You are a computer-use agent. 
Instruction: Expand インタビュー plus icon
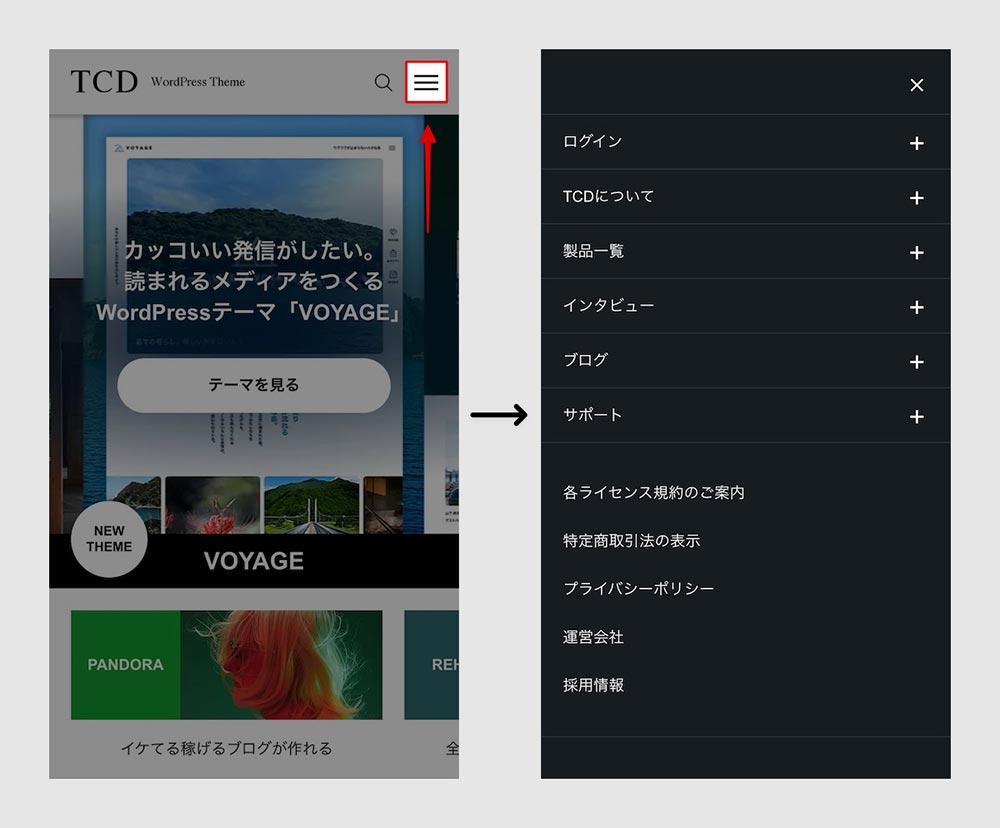point(916,307)
